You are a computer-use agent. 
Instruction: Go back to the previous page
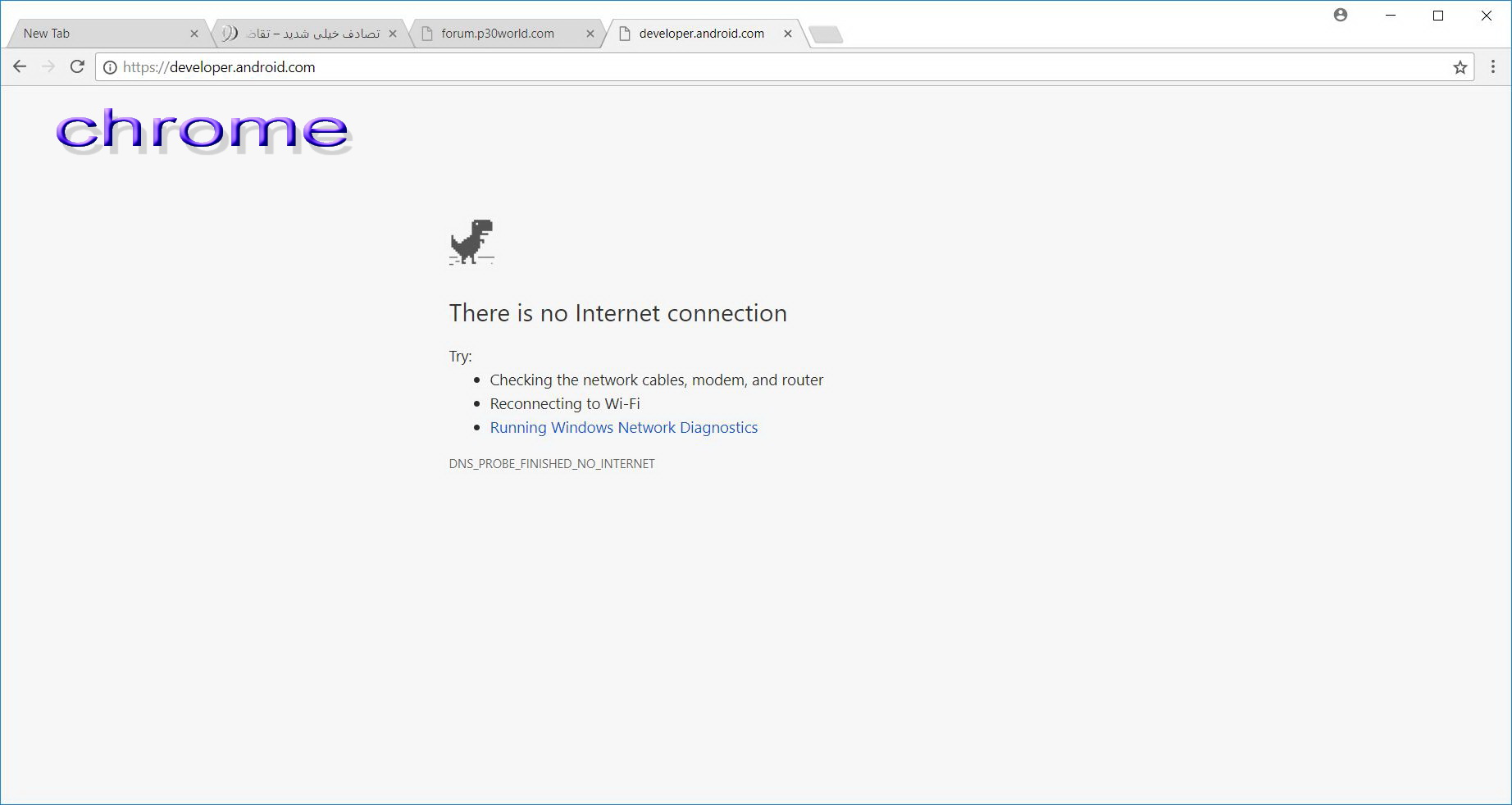tap(20, 67)
